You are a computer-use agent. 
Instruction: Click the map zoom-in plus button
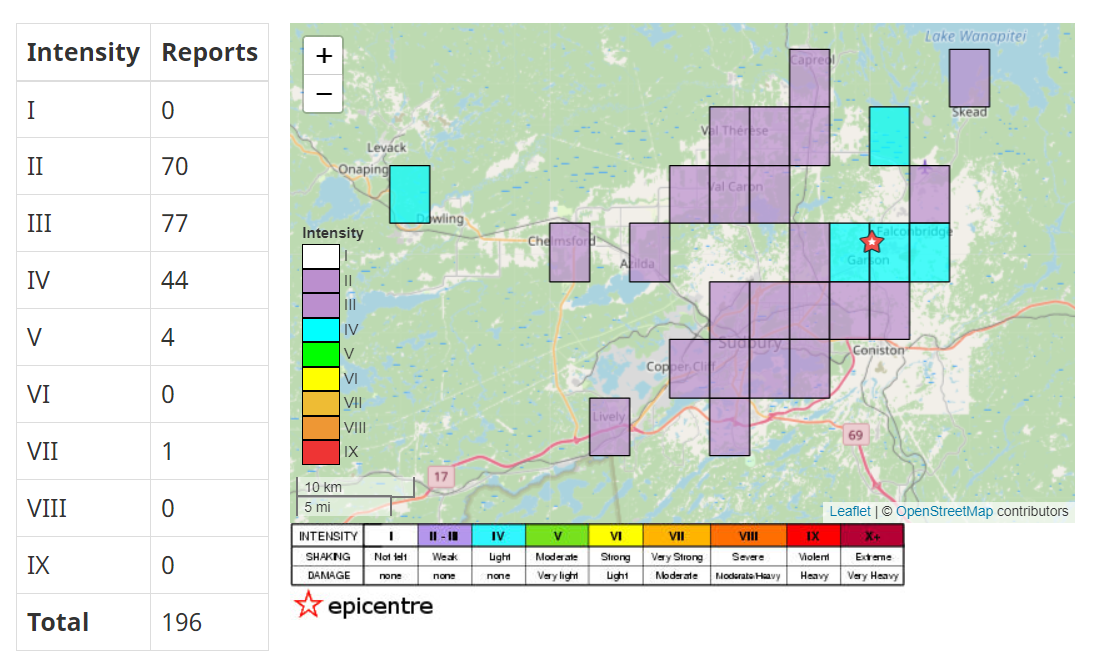[x=323, y=55]
